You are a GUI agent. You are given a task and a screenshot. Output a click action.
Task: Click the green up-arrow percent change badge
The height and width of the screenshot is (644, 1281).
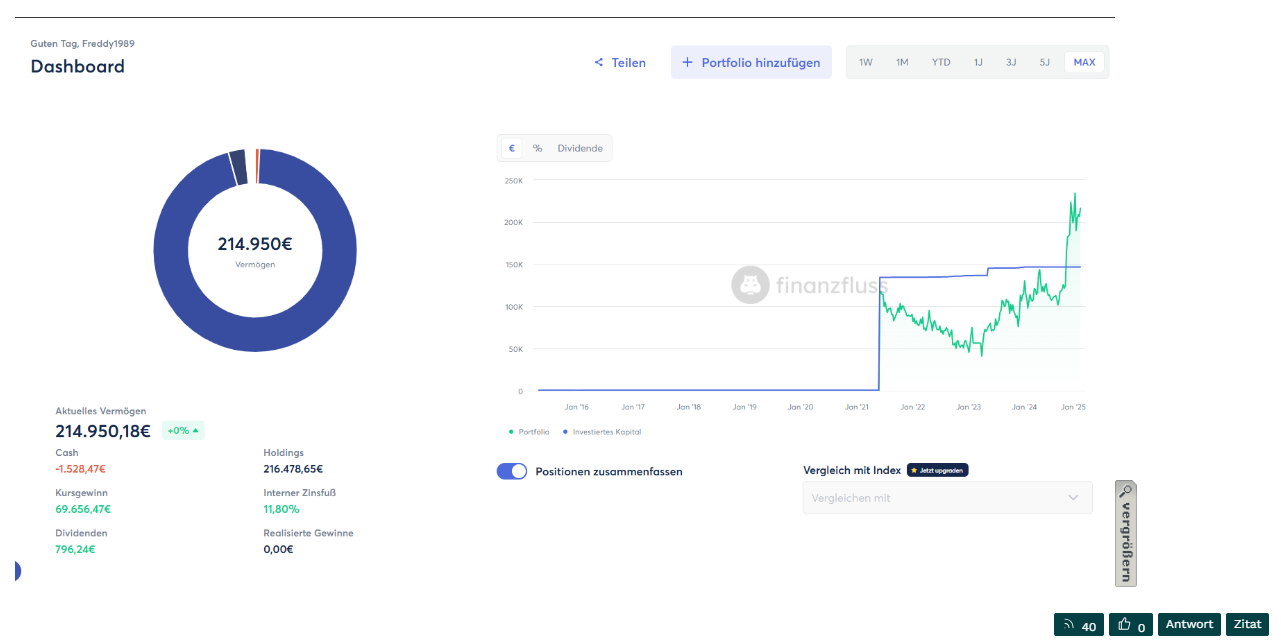[x=183, y=431]
